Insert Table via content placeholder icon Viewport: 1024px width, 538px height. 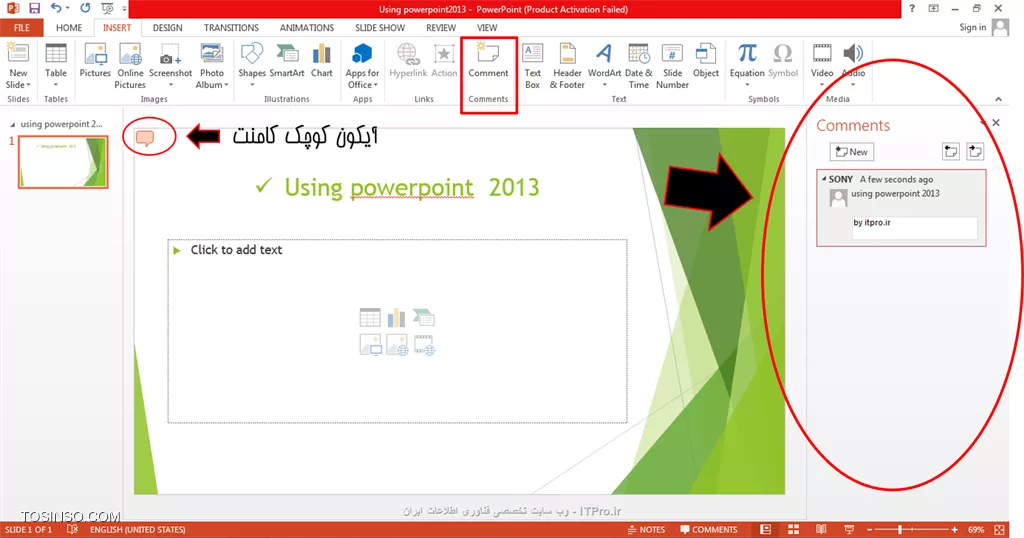pos(370,317)
